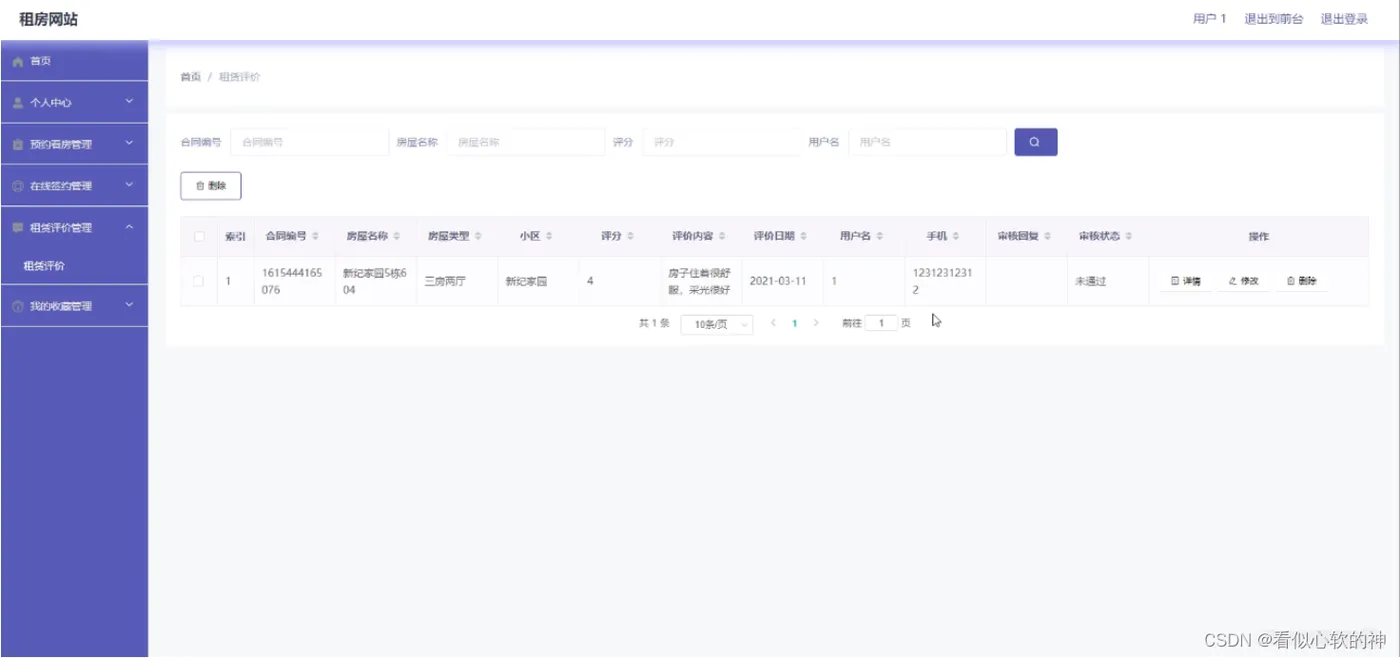Select page number 1 in pagination
This screenshot has height=658, width=1400.
795,324
